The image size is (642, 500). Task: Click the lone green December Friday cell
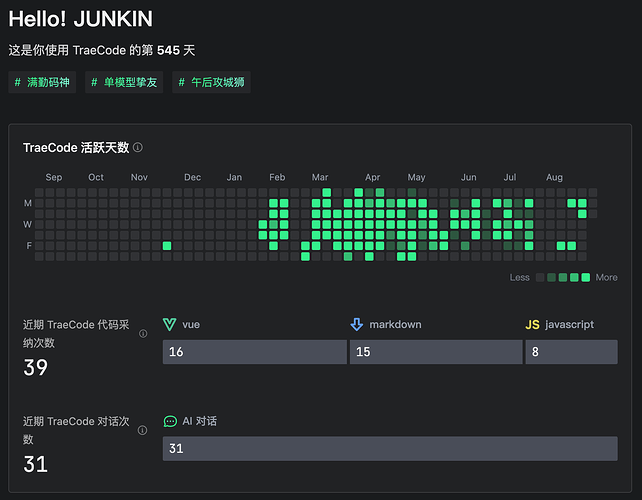(167, 246)
